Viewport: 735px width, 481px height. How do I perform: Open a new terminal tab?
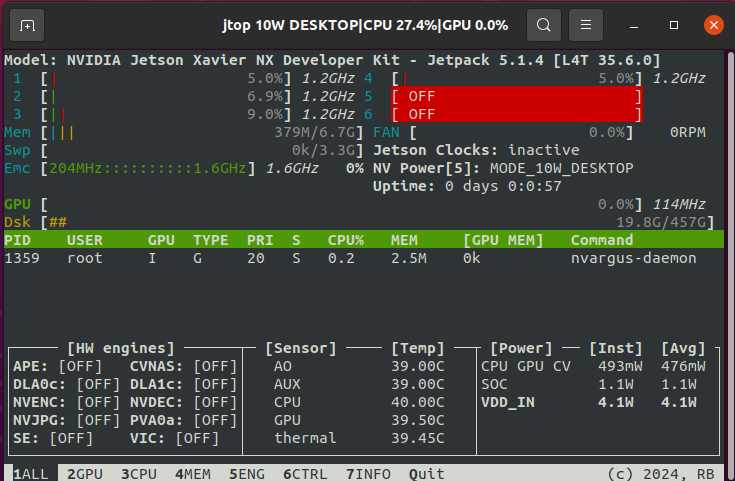click(x=27, y=25)
